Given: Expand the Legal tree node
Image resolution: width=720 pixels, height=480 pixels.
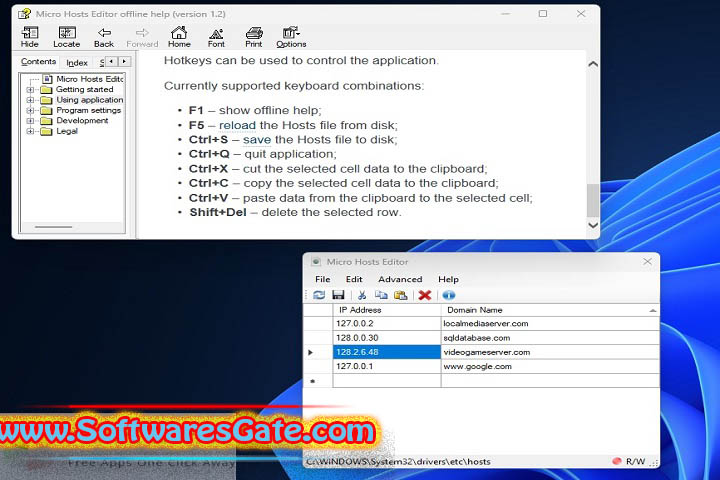Looking at the screenshot, I should [x=30, y=131].
